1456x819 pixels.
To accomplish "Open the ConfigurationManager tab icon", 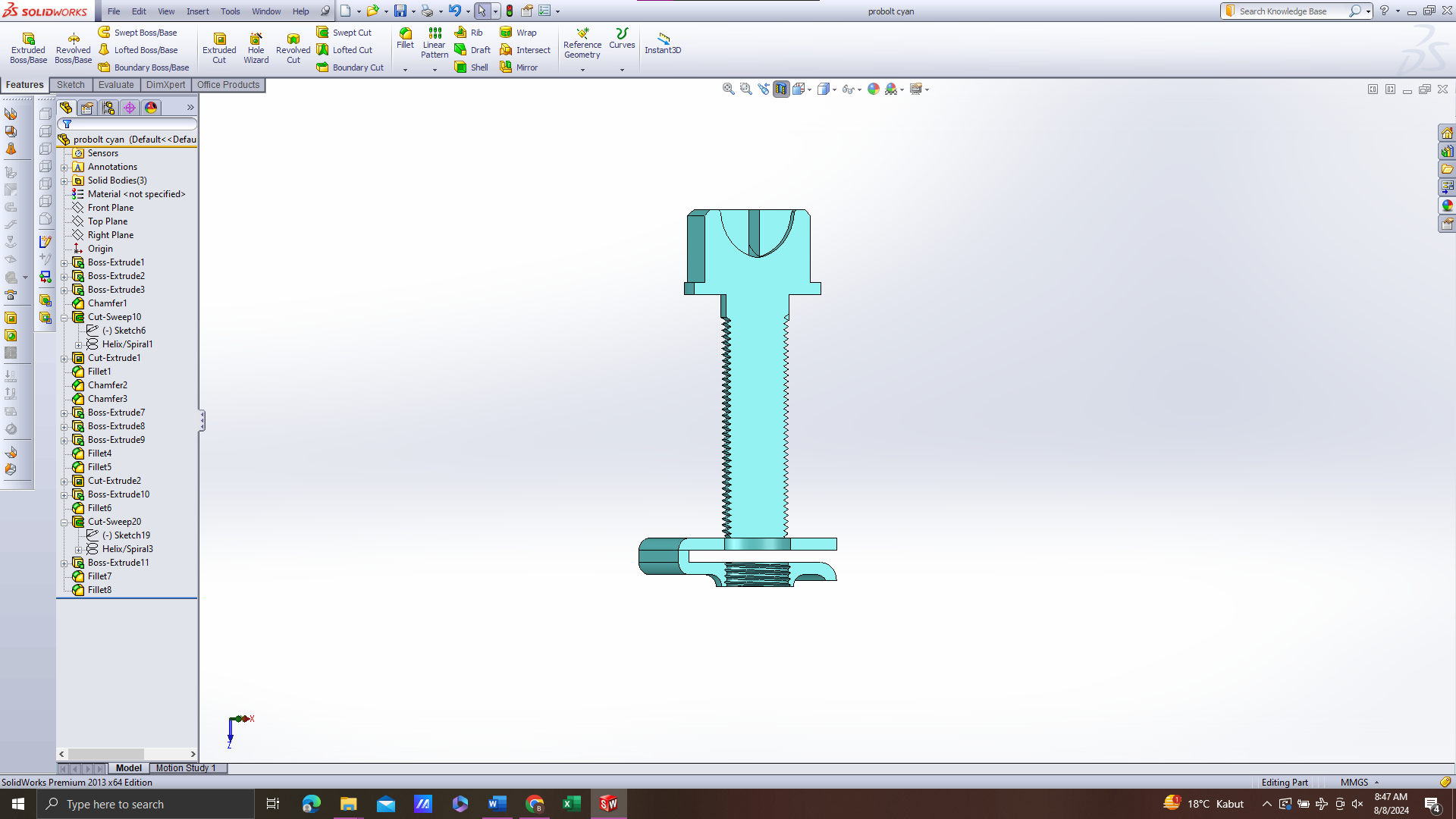I will click(108, 108).
